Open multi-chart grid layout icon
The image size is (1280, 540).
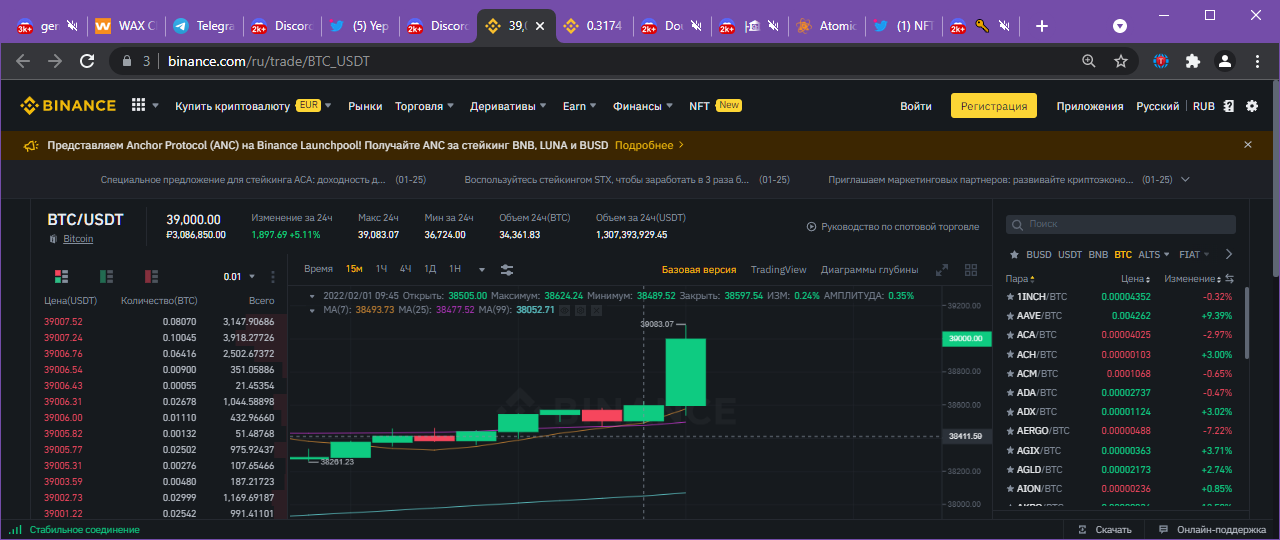coord(970,270)
